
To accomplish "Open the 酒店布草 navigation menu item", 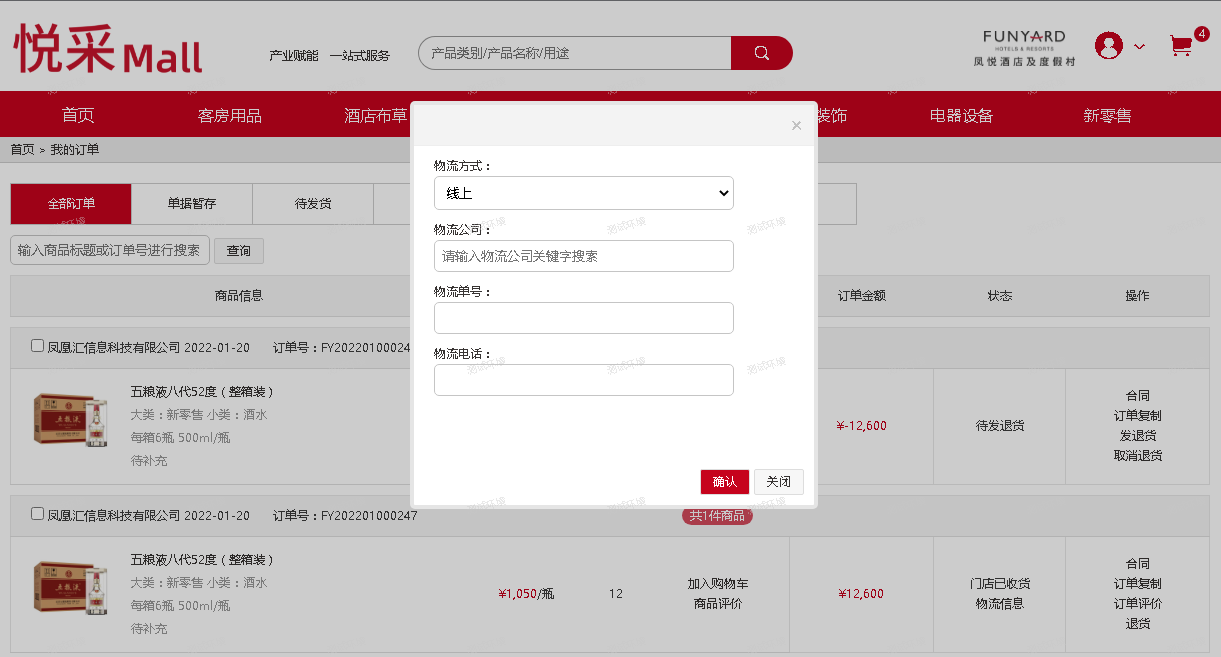I will [x=376, y=115].
